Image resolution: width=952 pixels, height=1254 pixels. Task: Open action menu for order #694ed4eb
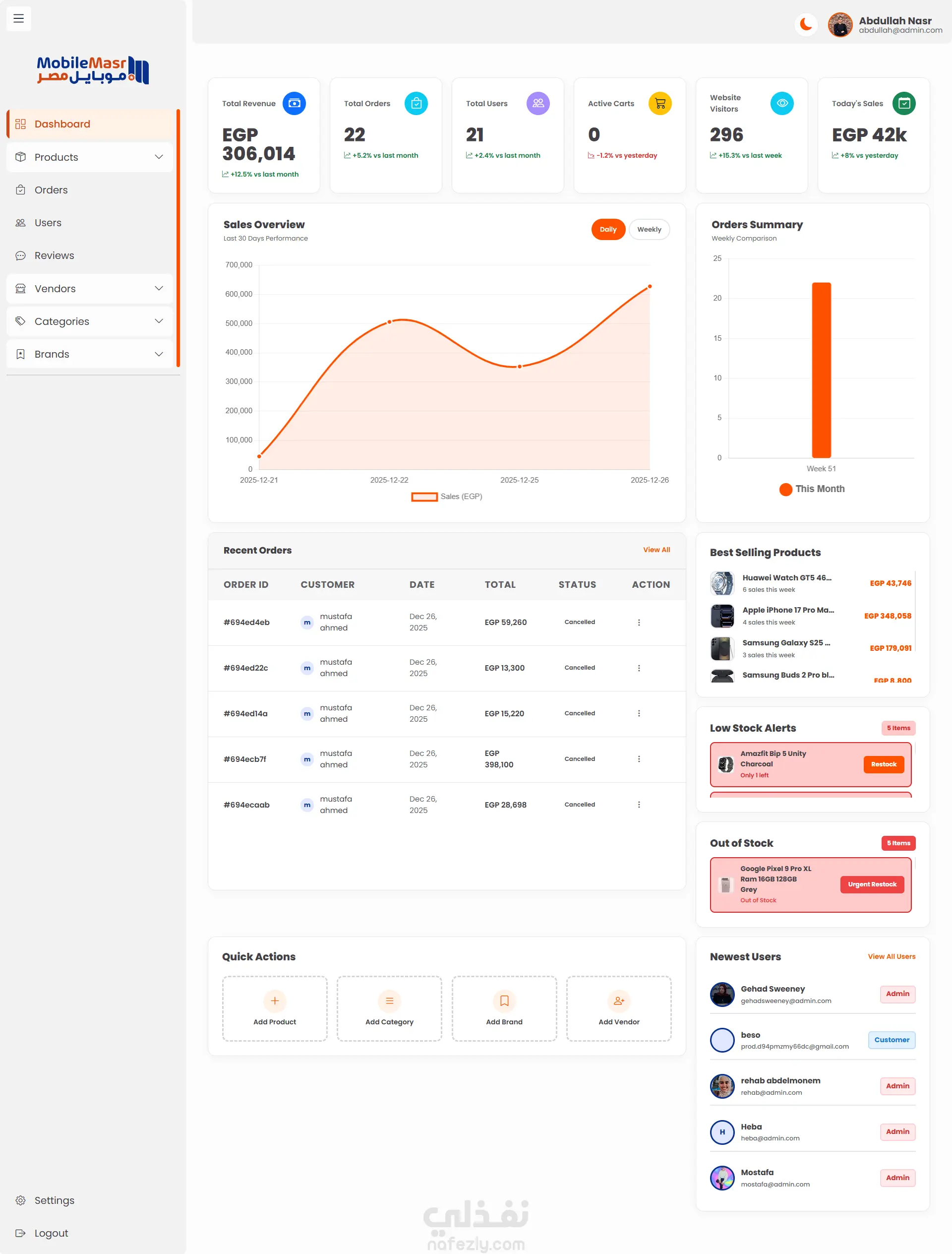[639, 622]
